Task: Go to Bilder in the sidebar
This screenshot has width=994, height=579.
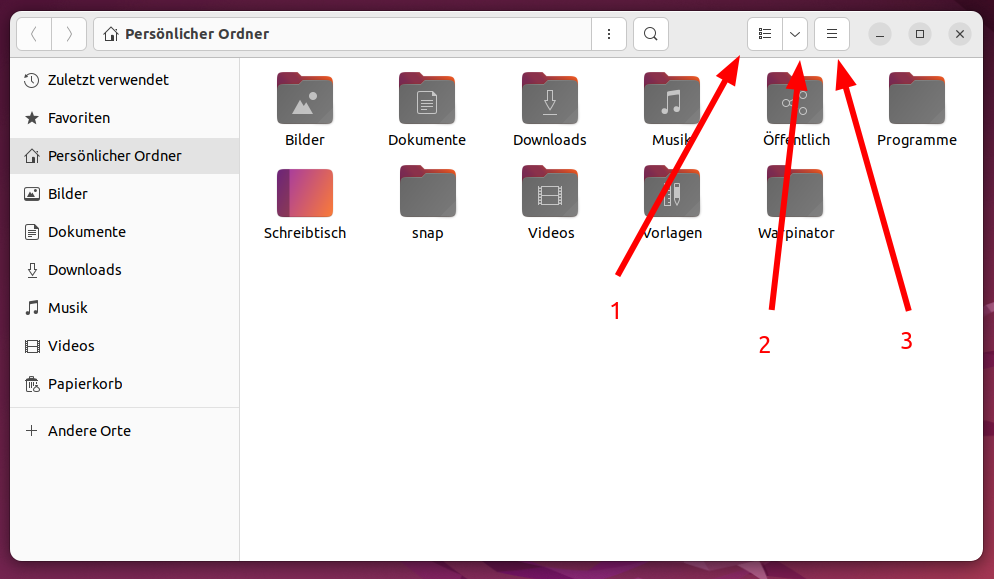Action: [125, 194]
